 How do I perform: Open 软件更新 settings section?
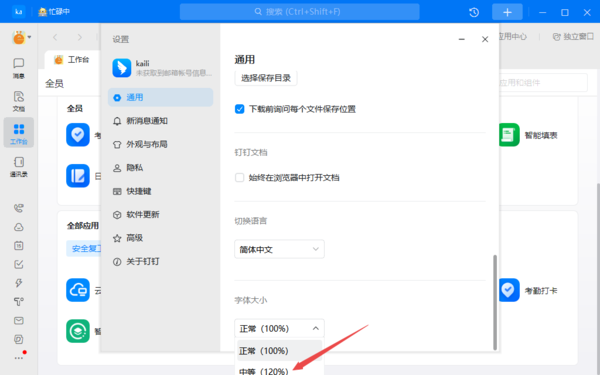click(160, 214)
